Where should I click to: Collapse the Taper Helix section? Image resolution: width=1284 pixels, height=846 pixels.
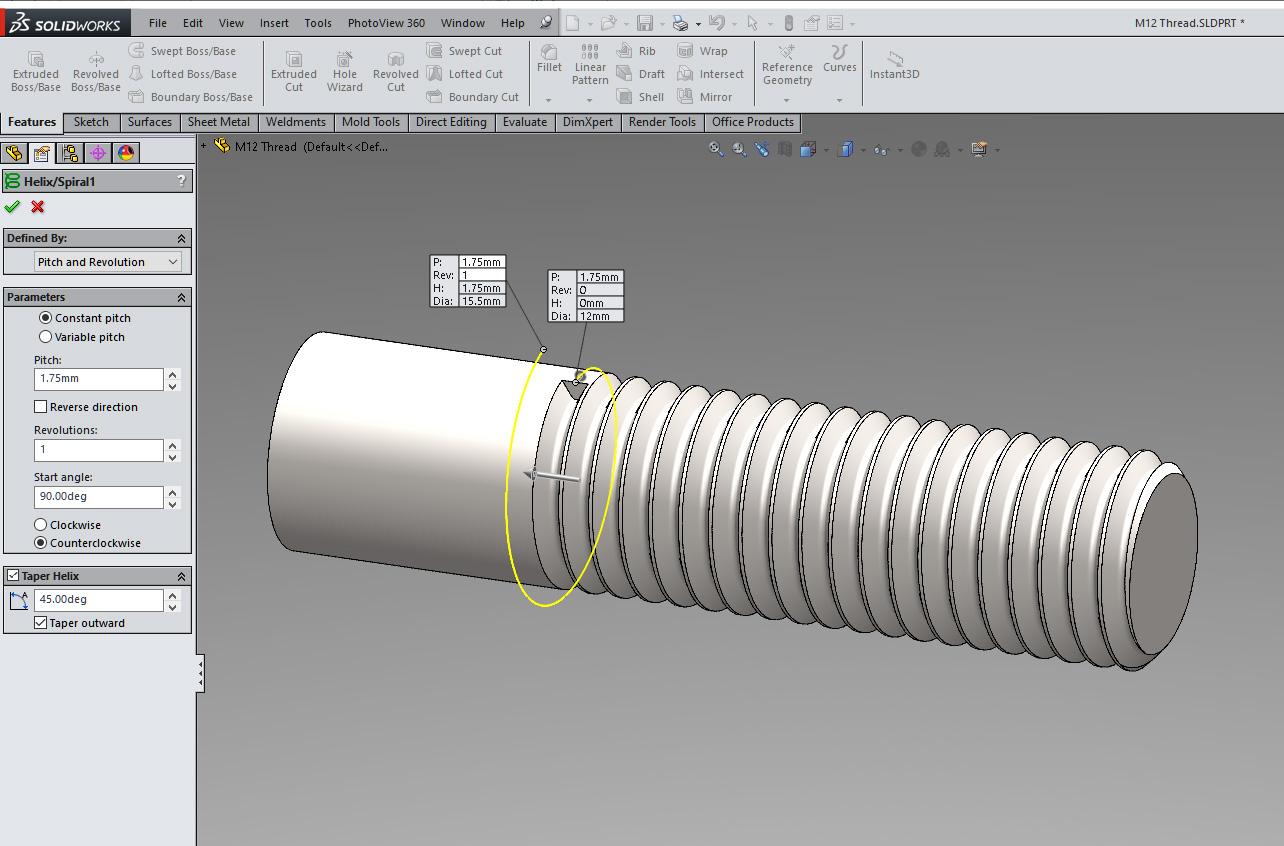pos(181,575)
